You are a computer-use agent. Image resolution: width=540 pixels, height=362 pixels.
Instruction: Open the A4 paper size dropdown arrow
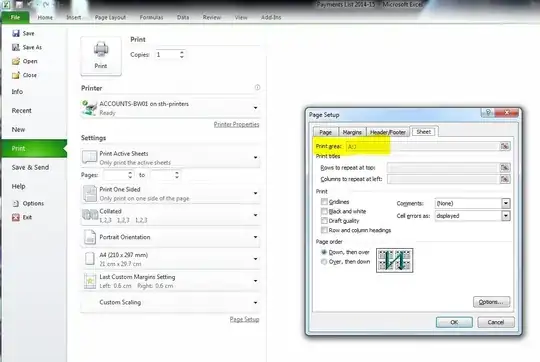click(255, 259)
